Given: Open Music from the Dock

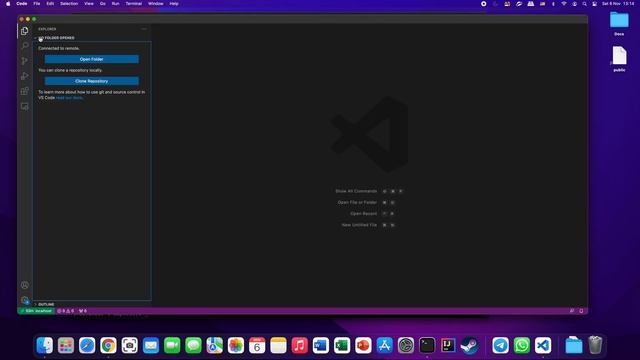Looking at the screenshot, I should coord(300,345).
